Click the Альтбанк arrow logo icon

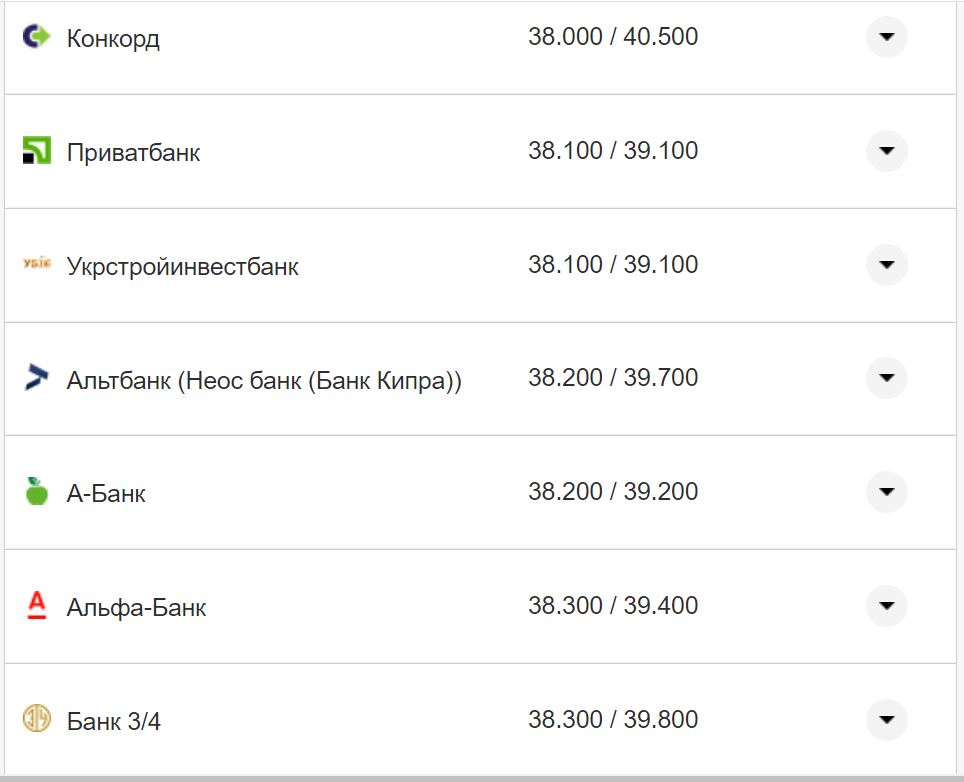click(37, 378)
